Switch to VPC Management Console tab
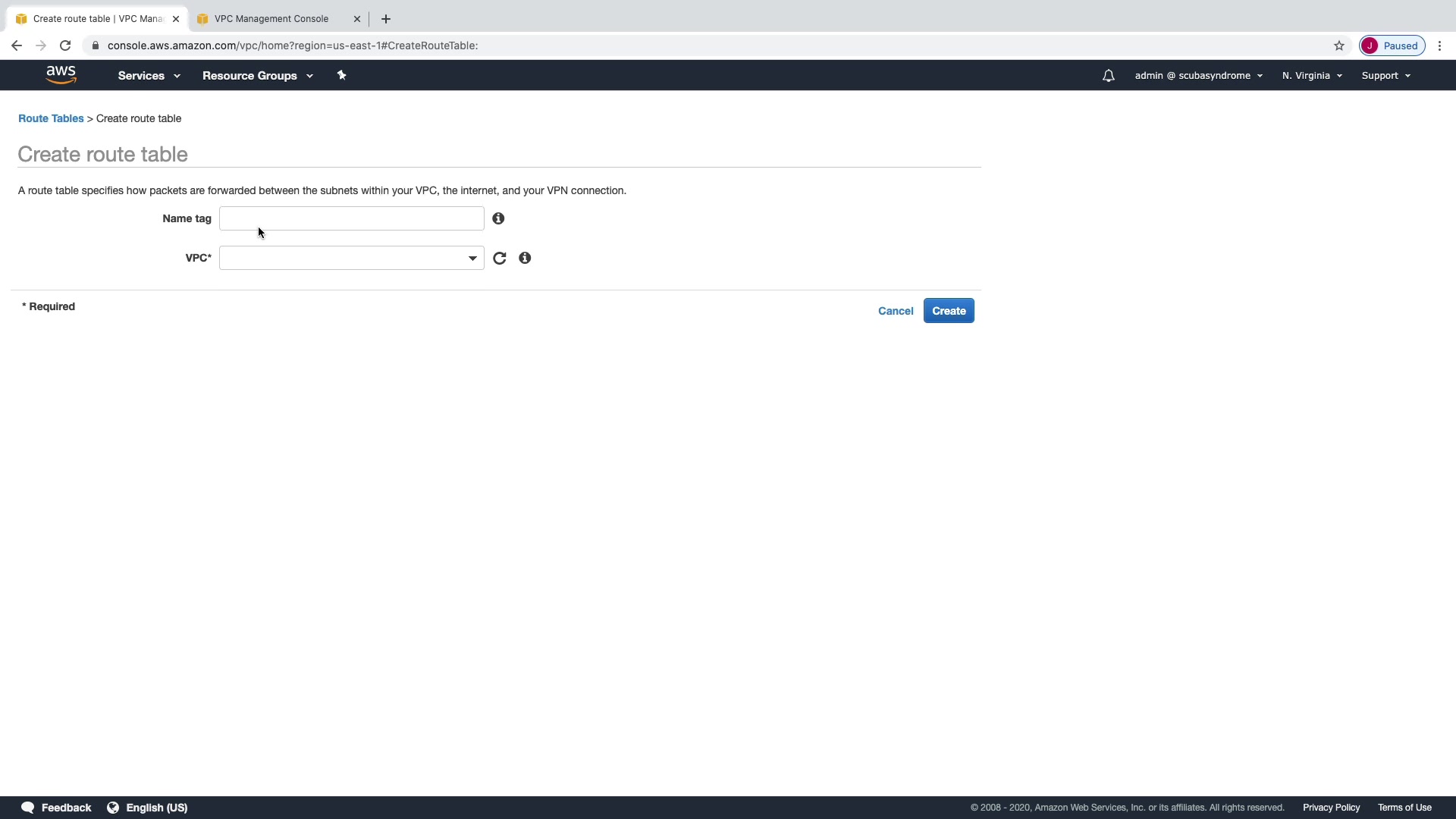This screenshot has width=1456, height=819. [x=271, y=19]
